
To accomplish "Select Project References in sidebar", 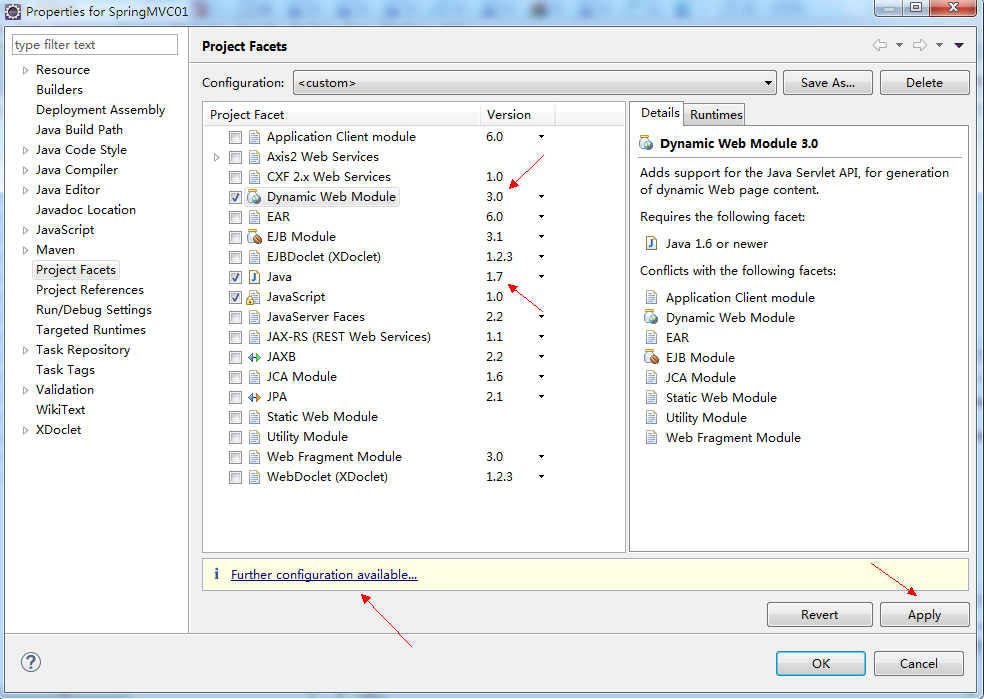I will point(90,290).
